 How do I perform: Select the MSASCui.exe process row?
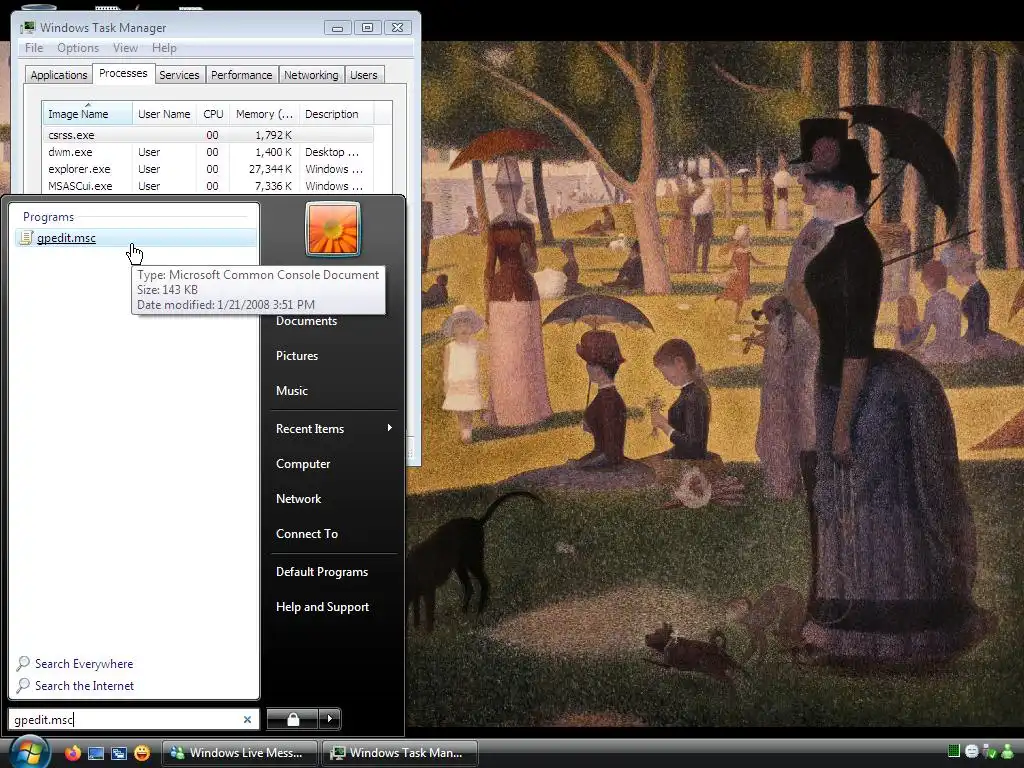(208, 186)
